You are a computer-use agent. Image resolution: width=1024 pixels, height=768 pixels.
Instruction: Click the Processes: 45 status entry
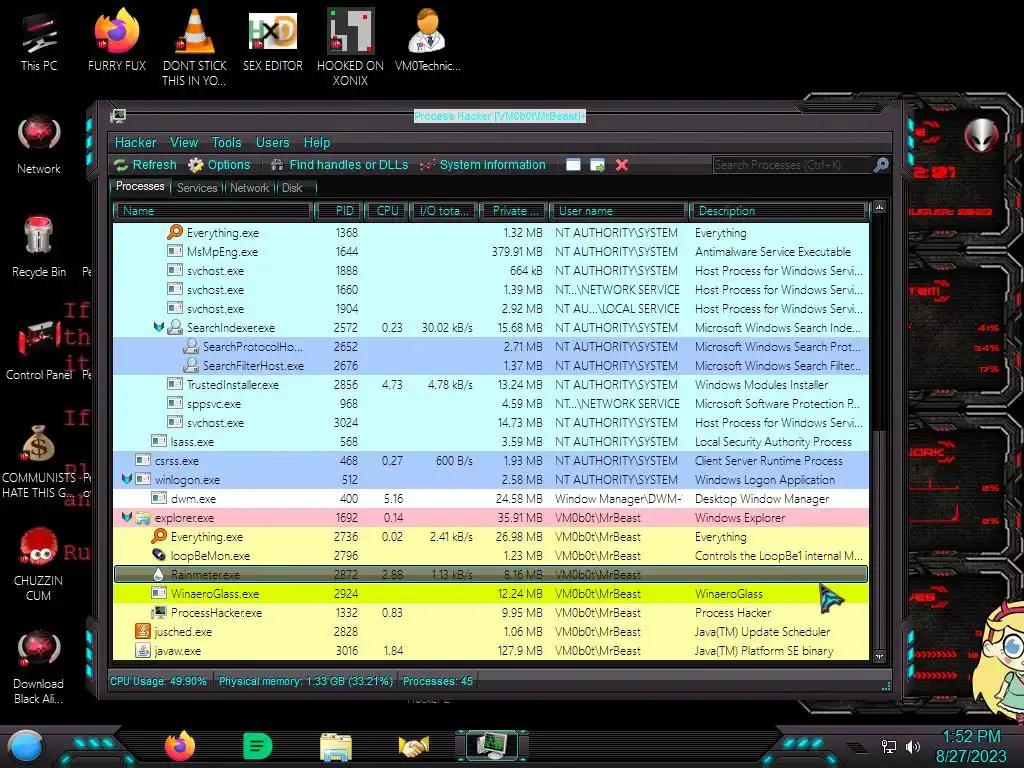pyautogui.click(x=438, y=681)
